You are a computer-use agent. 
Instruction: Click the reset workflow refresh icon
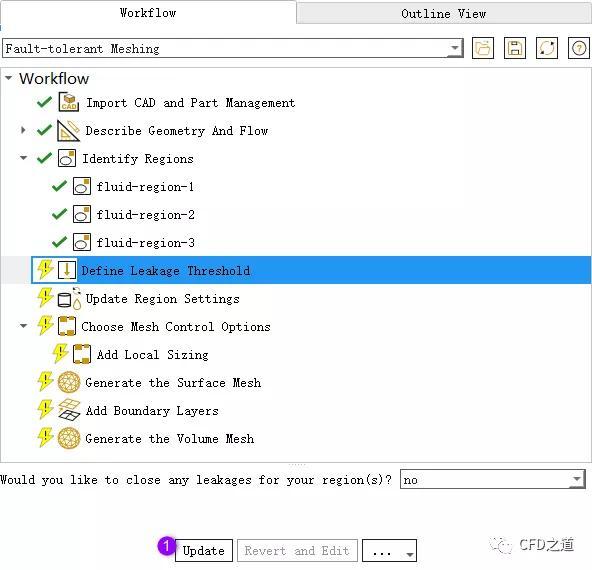547,48
